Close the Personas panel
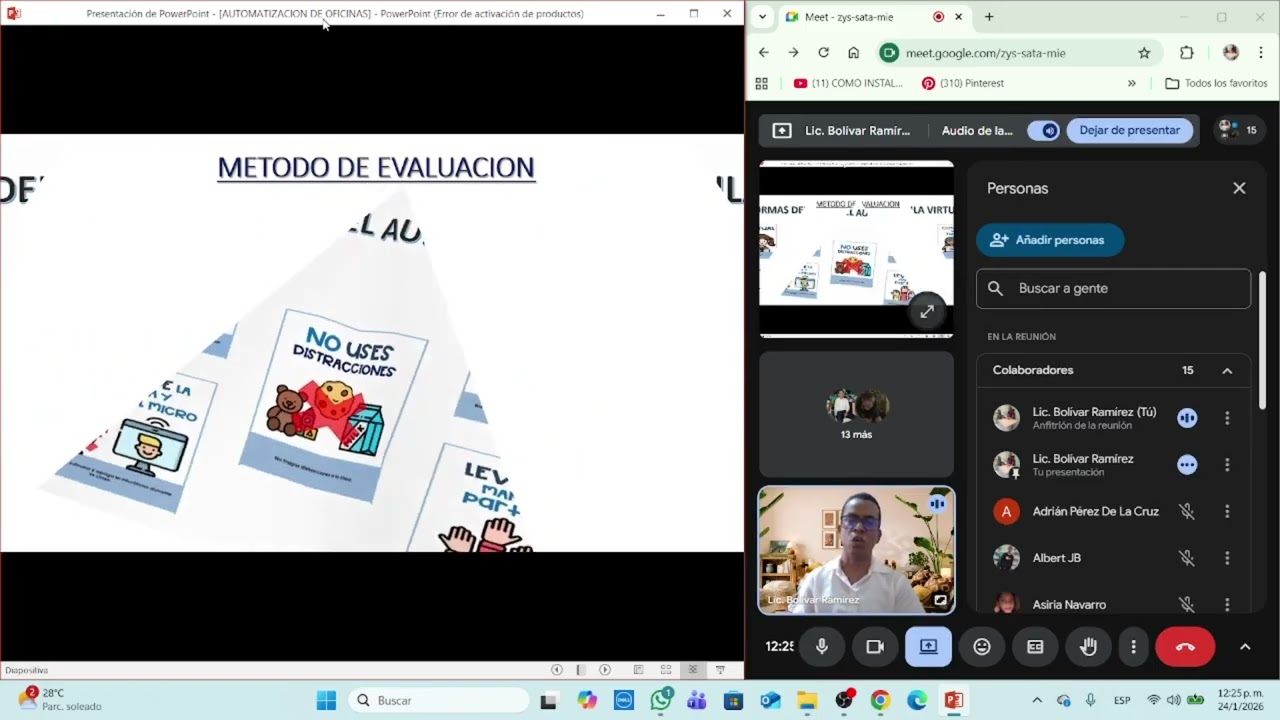 tap(1239, 188)
